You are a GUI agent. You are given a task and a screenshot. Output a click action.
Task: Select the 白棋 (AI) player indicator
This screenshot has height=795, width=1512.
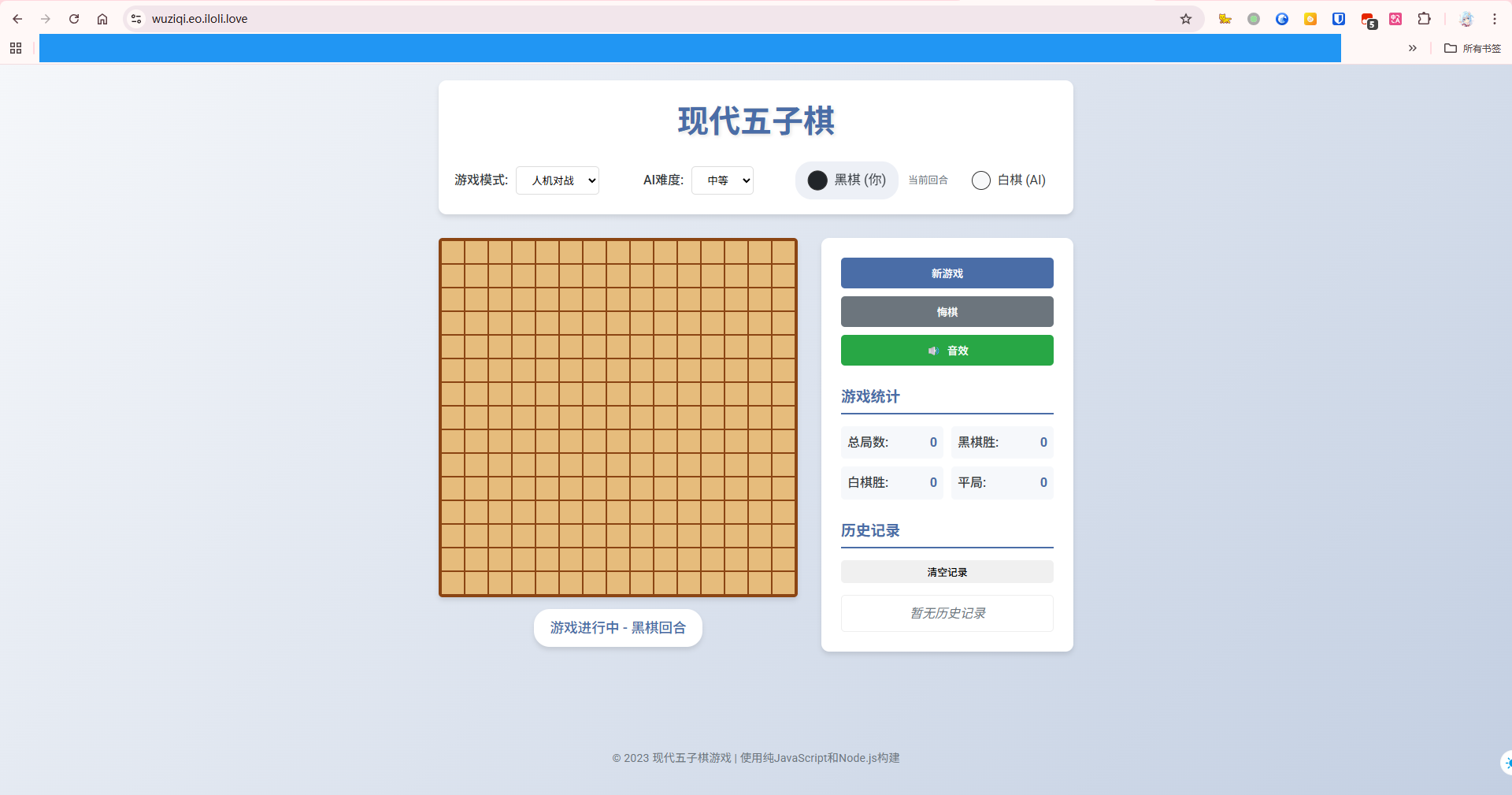[1008, 180]
